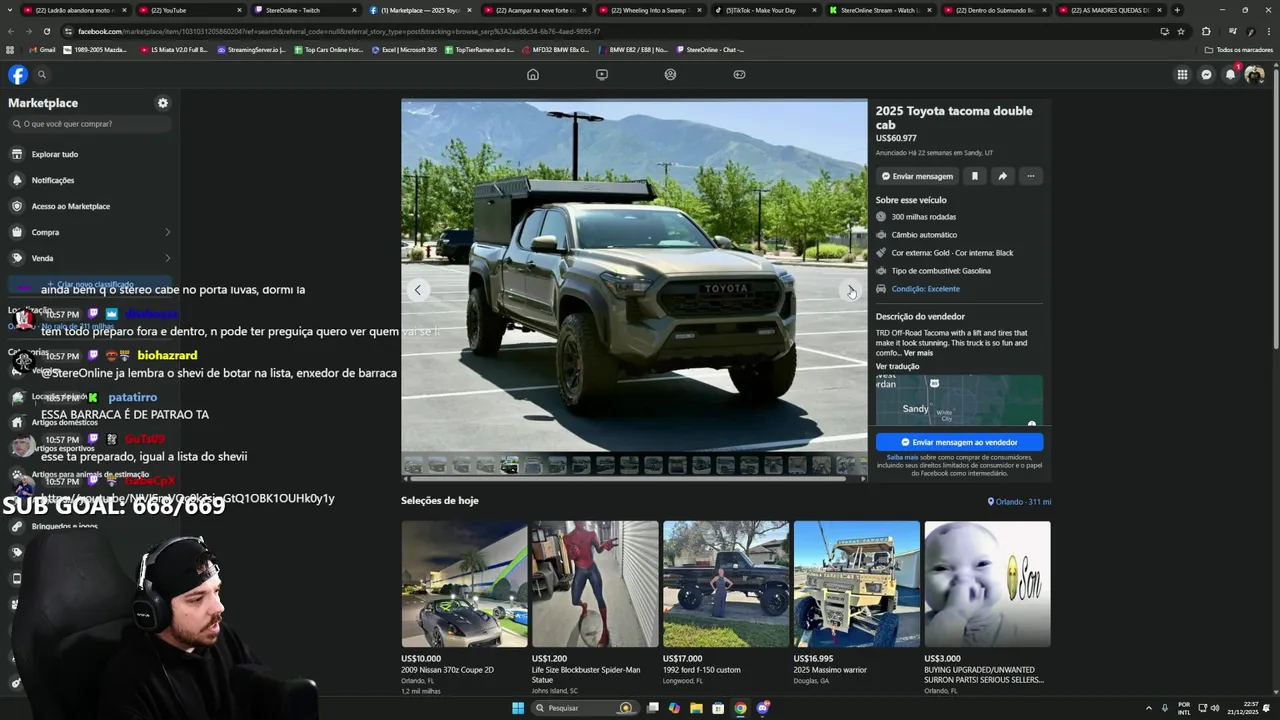Open the Facebook home logo
Image resolution: width=1280 pixels, height=720 pixels.
18,74
